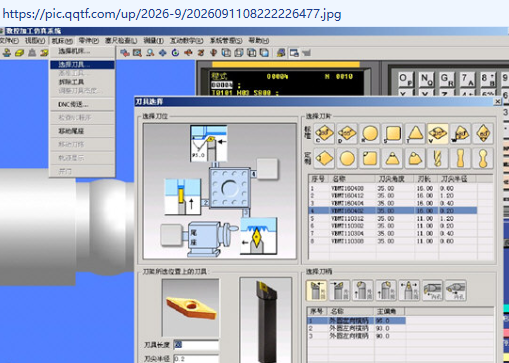Choose the first highlighted external turning holder icon
The height and width of the screenshot is (363, 509).
[x=316, y=290]
